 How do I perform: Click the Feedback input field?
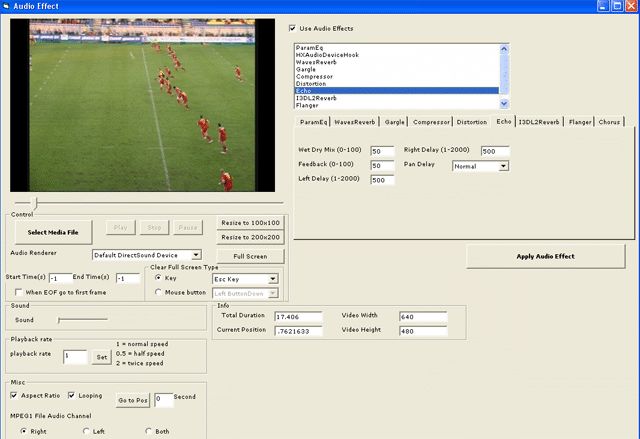tap(382, 166)
